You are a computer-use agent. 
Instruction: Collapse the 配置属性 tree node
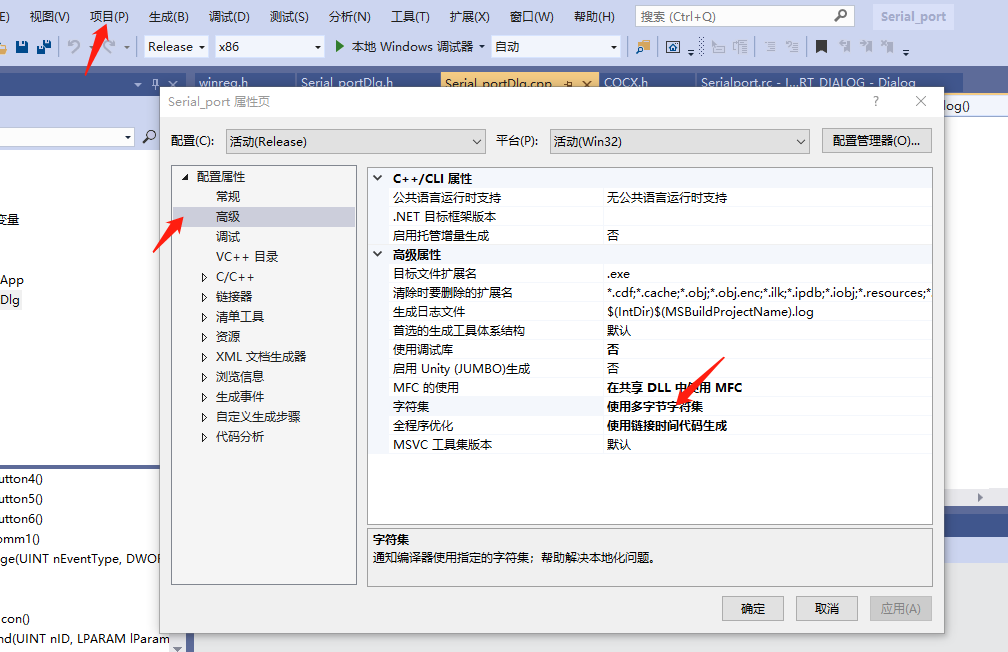point(185,177)
